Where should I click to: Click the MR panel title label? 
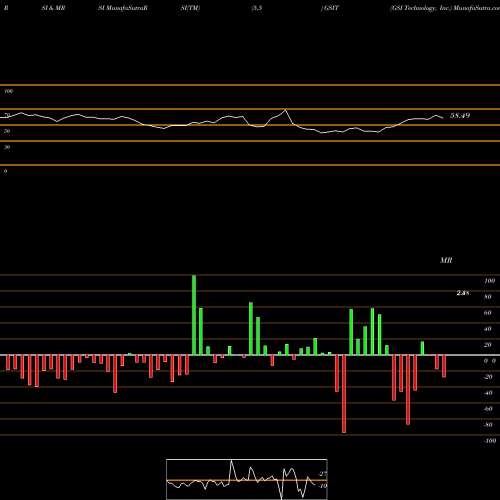446,260
